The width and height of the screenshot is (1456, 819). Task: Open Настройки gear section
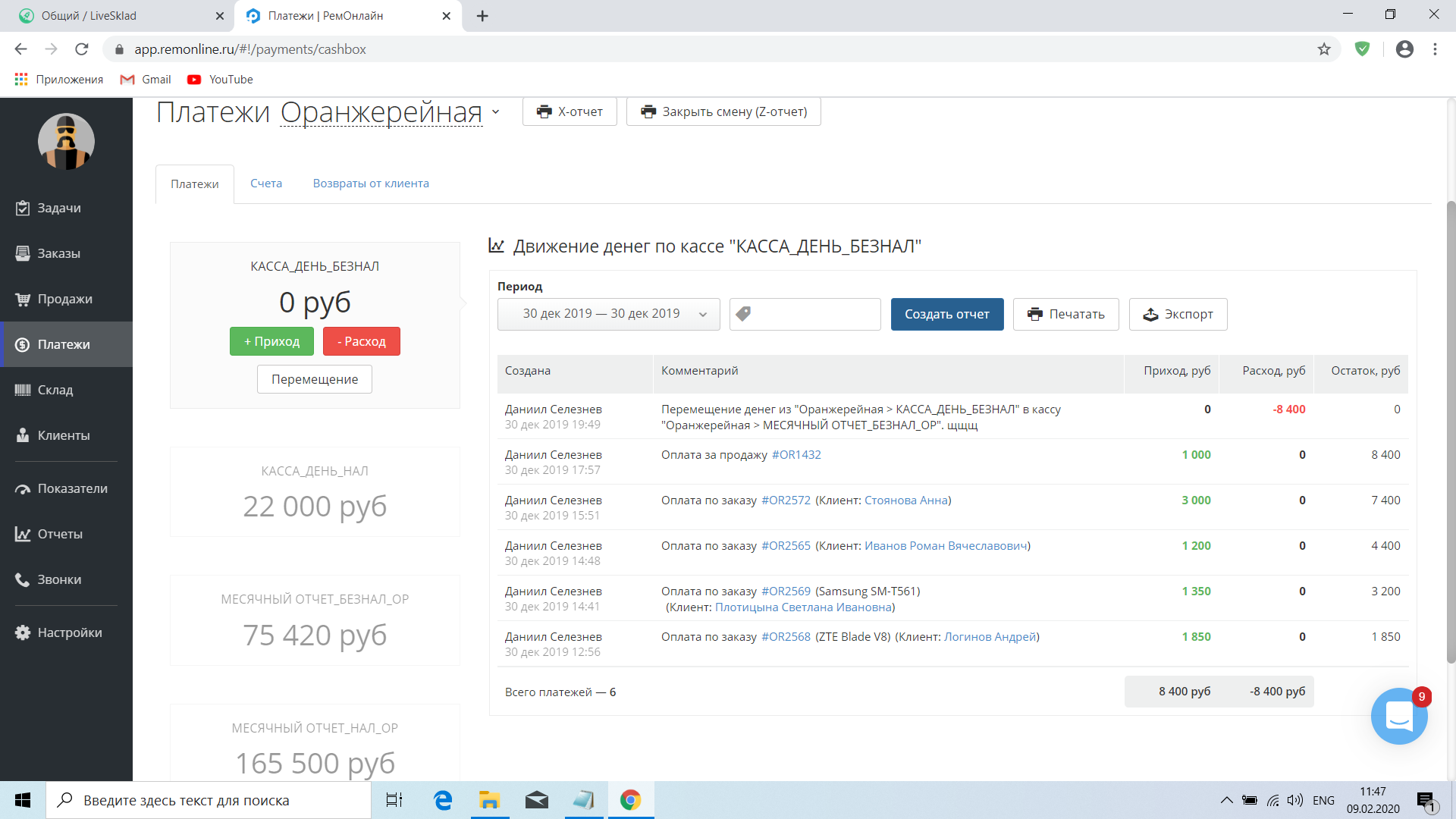69,632
